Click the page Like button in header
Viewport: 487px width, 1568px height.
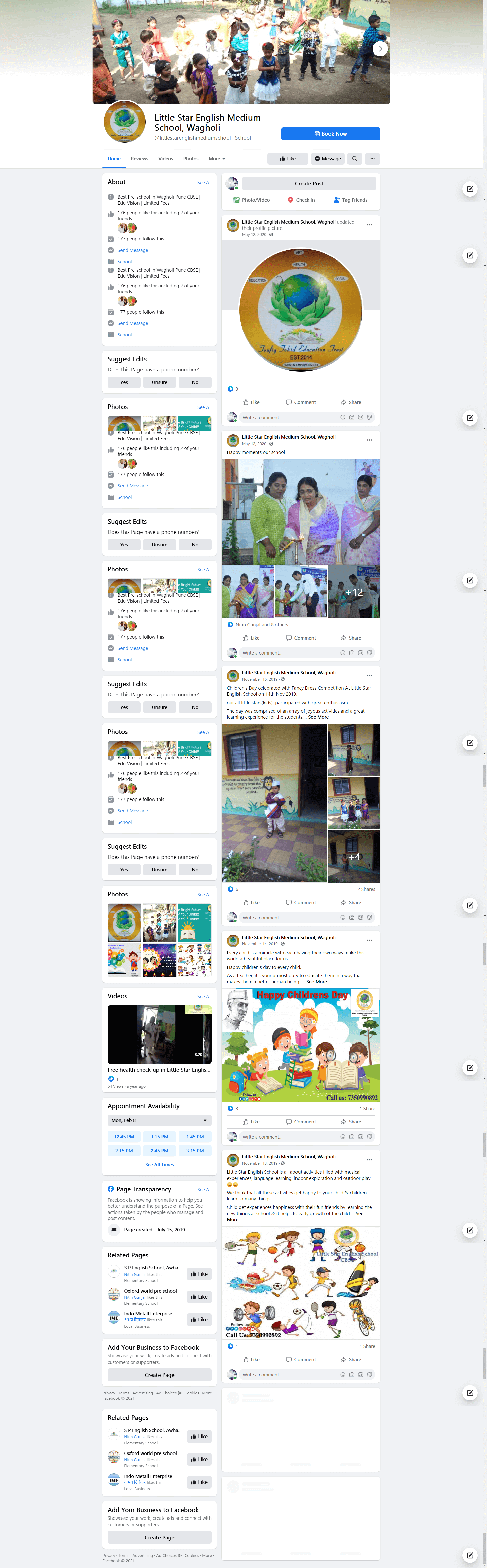288,159
